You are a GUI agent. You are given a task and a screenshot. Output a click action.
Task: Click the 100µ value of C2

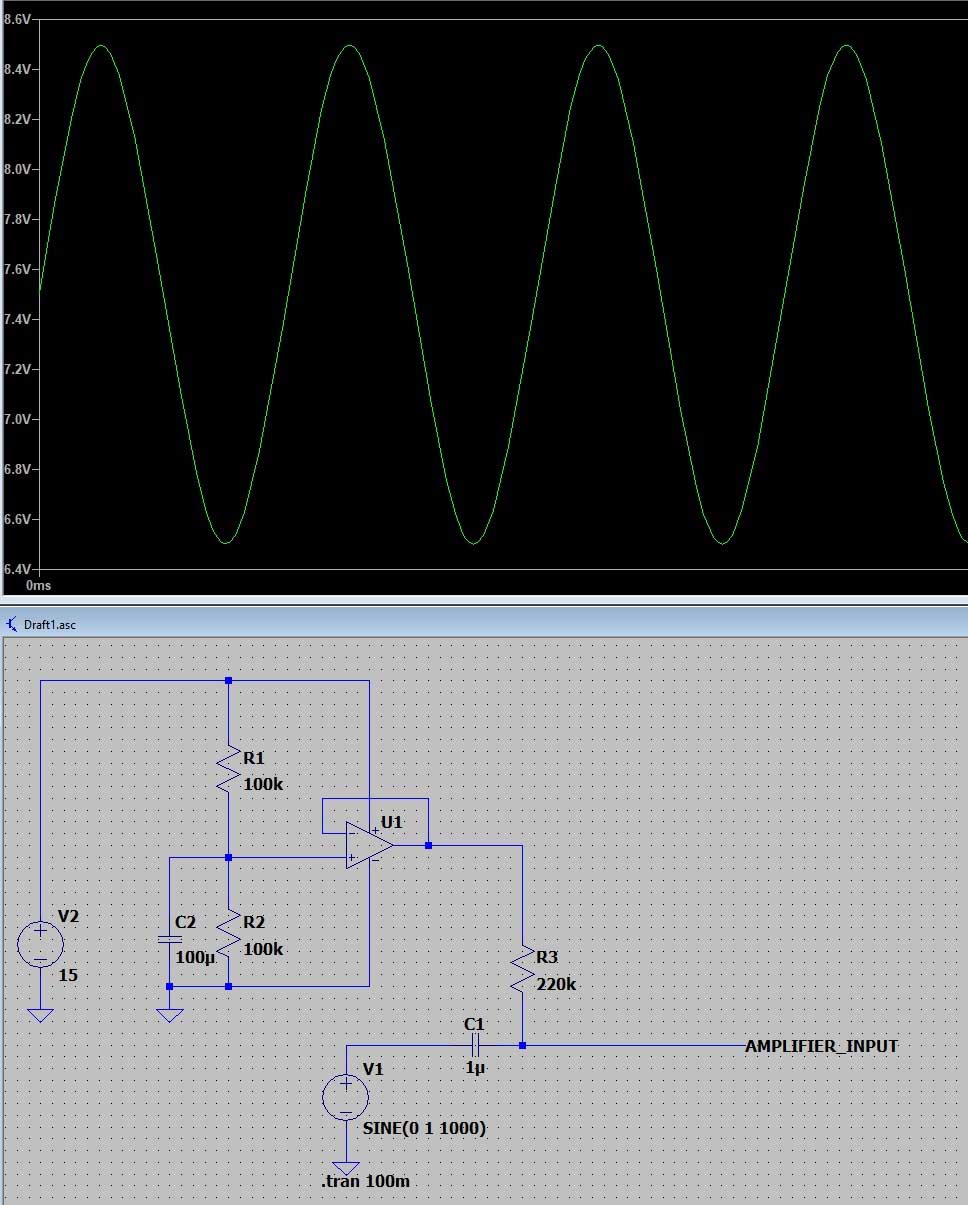pos(195,957)
